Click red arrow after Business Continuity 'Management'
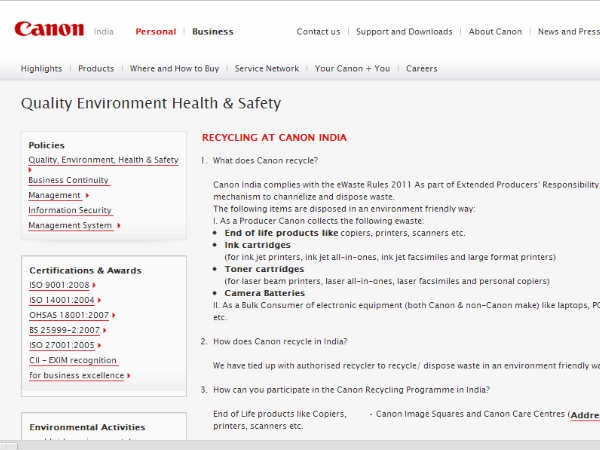 tap(87, 195)
